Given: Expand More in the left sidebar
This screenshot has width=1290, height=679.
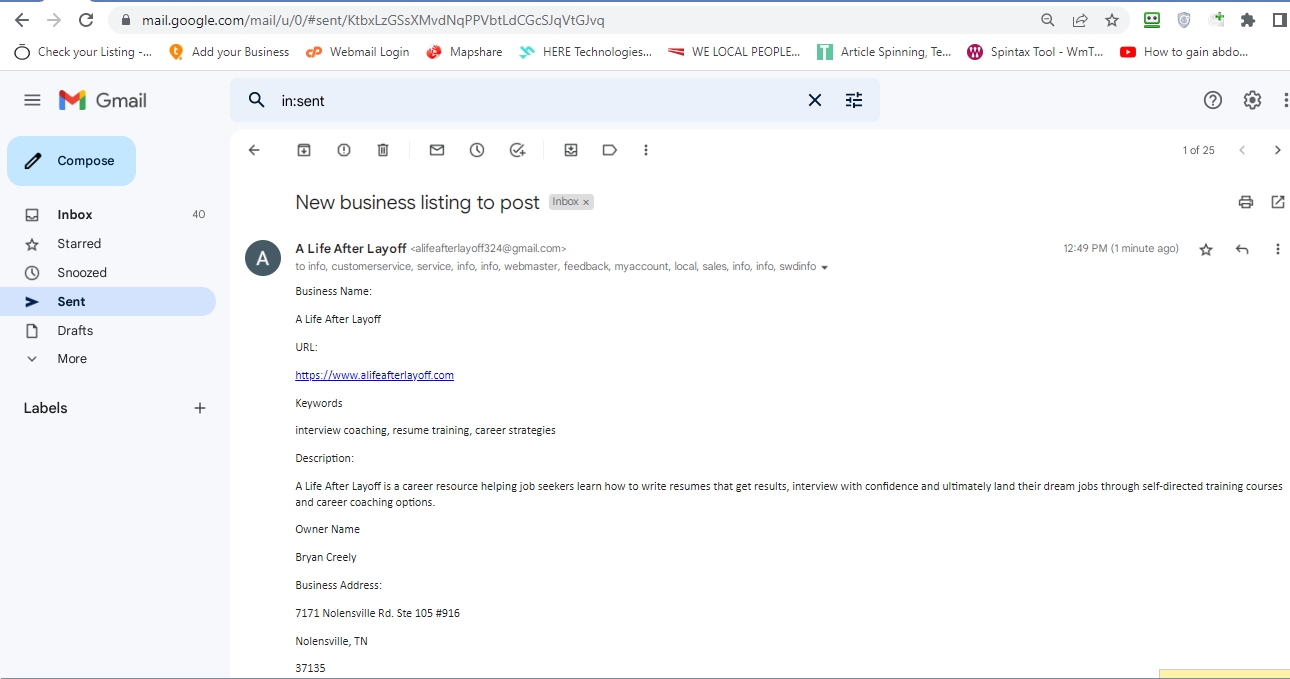Looking at the screenshot, I should point(72,359).
